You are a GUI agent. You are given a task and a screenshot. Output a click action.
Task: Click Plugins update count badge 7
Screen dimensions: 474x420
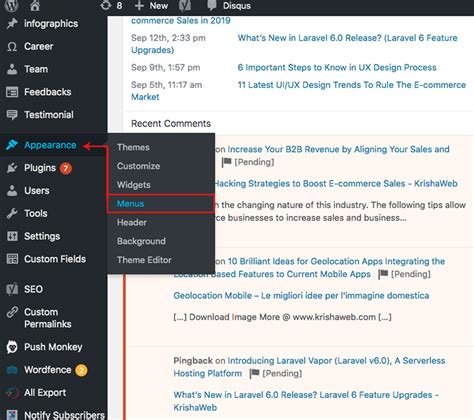tap(66, 168)
